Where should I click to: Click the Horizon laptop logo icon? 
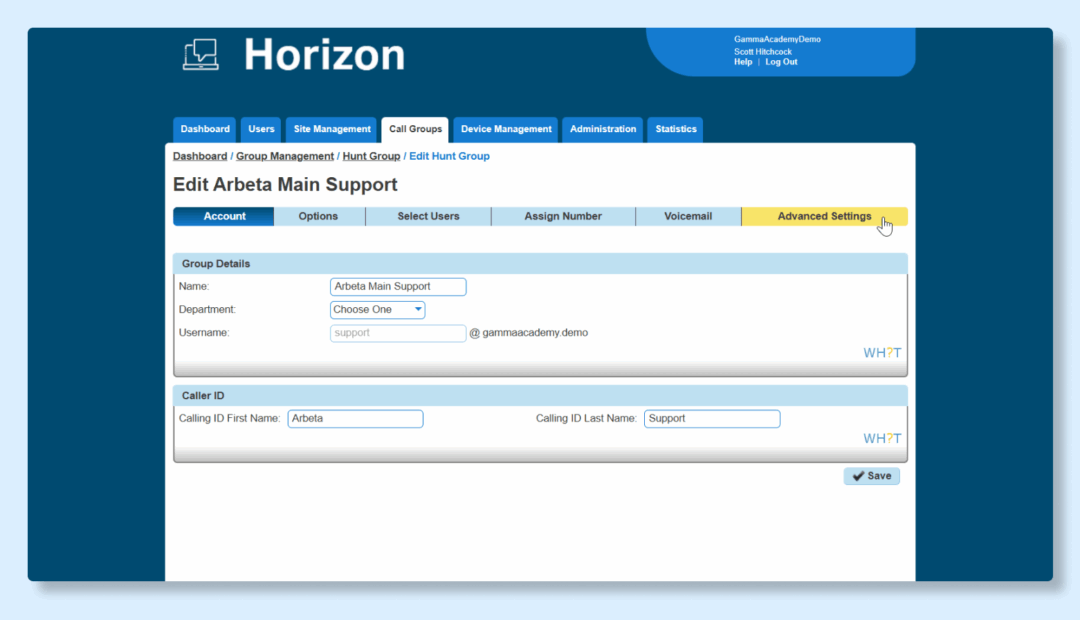(201, 54)
